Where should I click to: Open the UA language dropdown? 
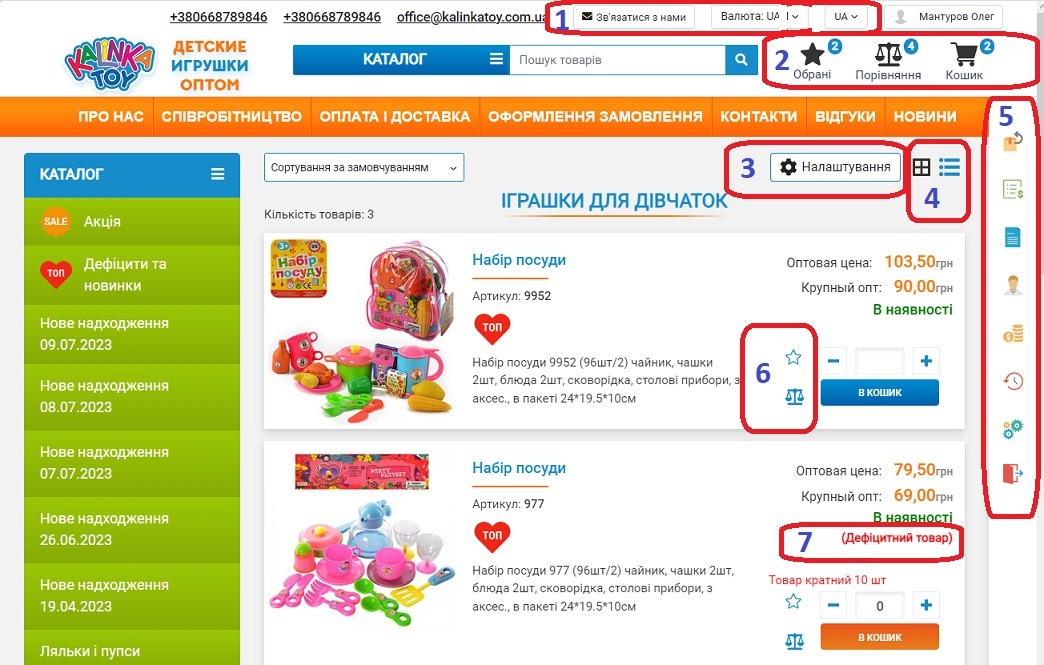846,17
